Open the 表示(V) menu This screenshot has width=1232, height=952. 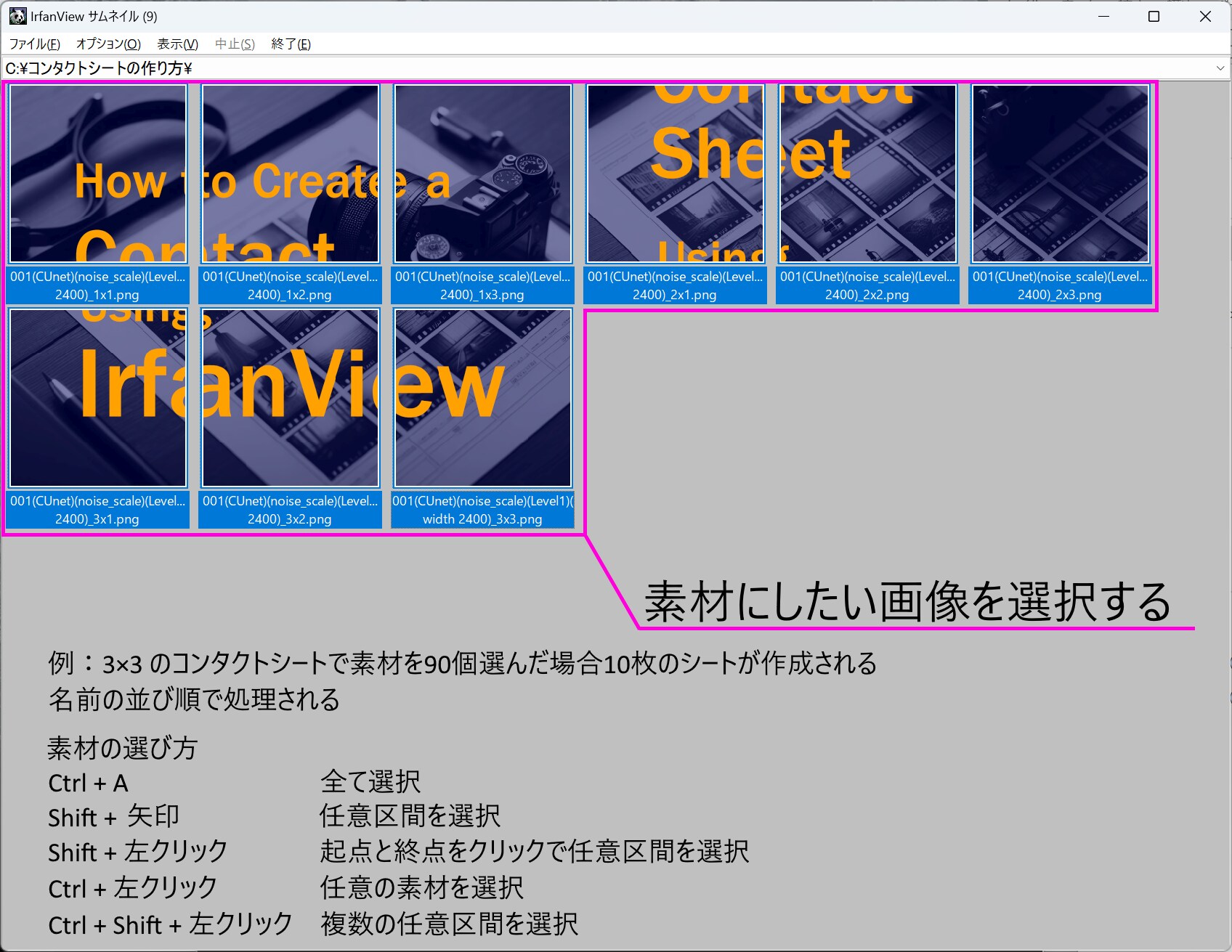[x=177, y=44]
